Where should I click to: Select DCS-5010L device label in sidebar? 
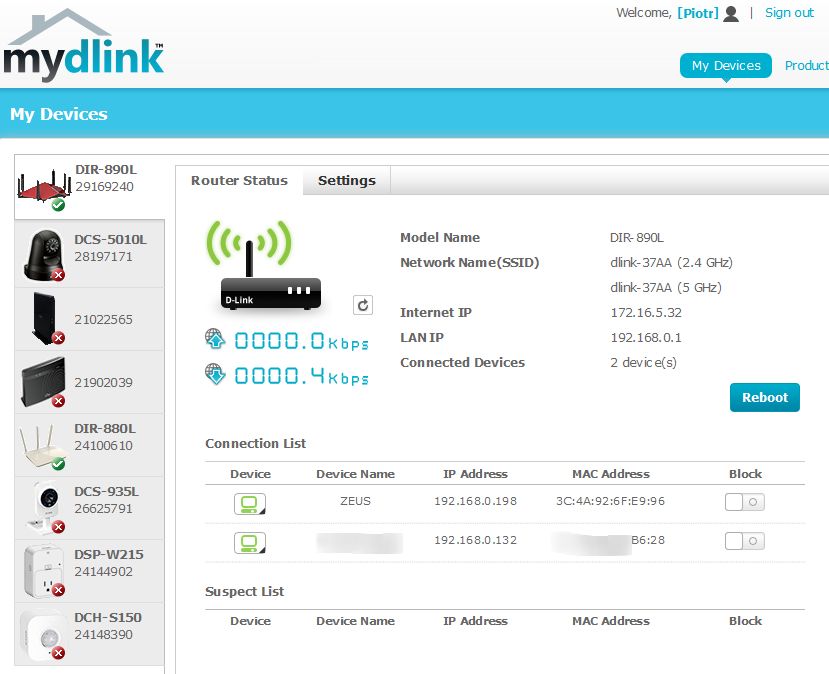pyautogui.click(x=110, y=239)
